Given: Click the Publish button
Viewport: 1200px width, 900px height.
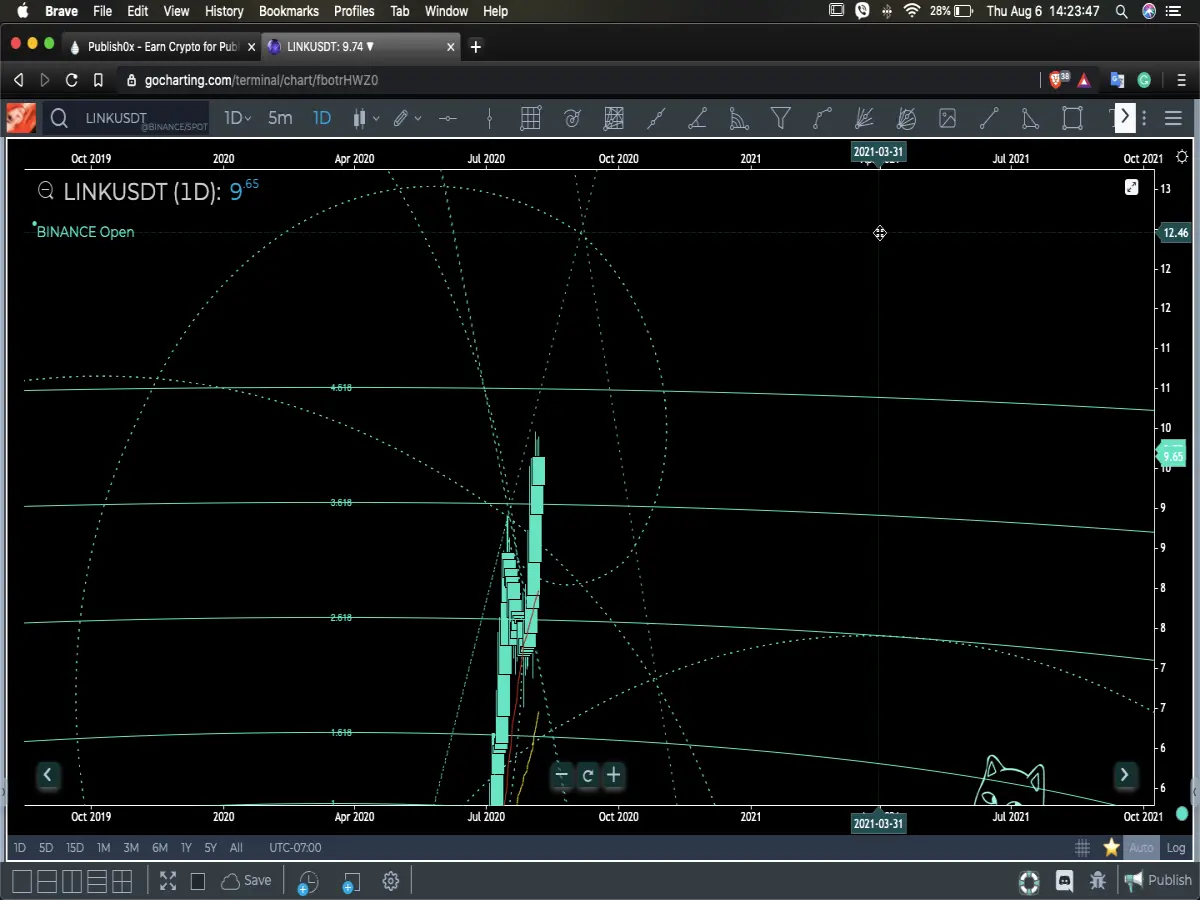Looking at the screenshot, I should point(1158,881).
